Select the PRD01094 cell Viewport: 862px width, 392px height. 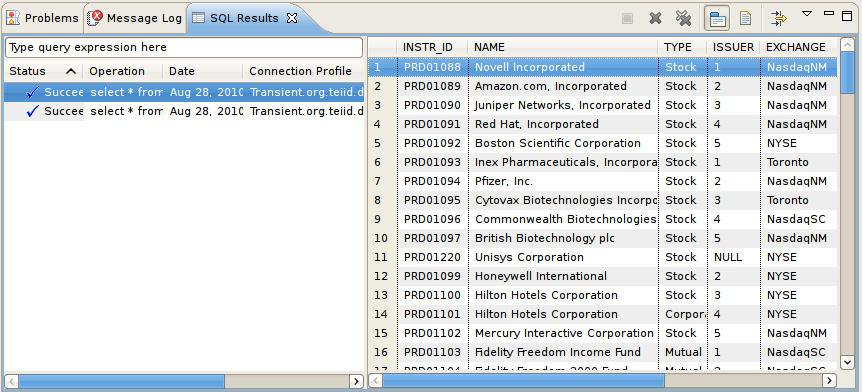coord(432,181)
